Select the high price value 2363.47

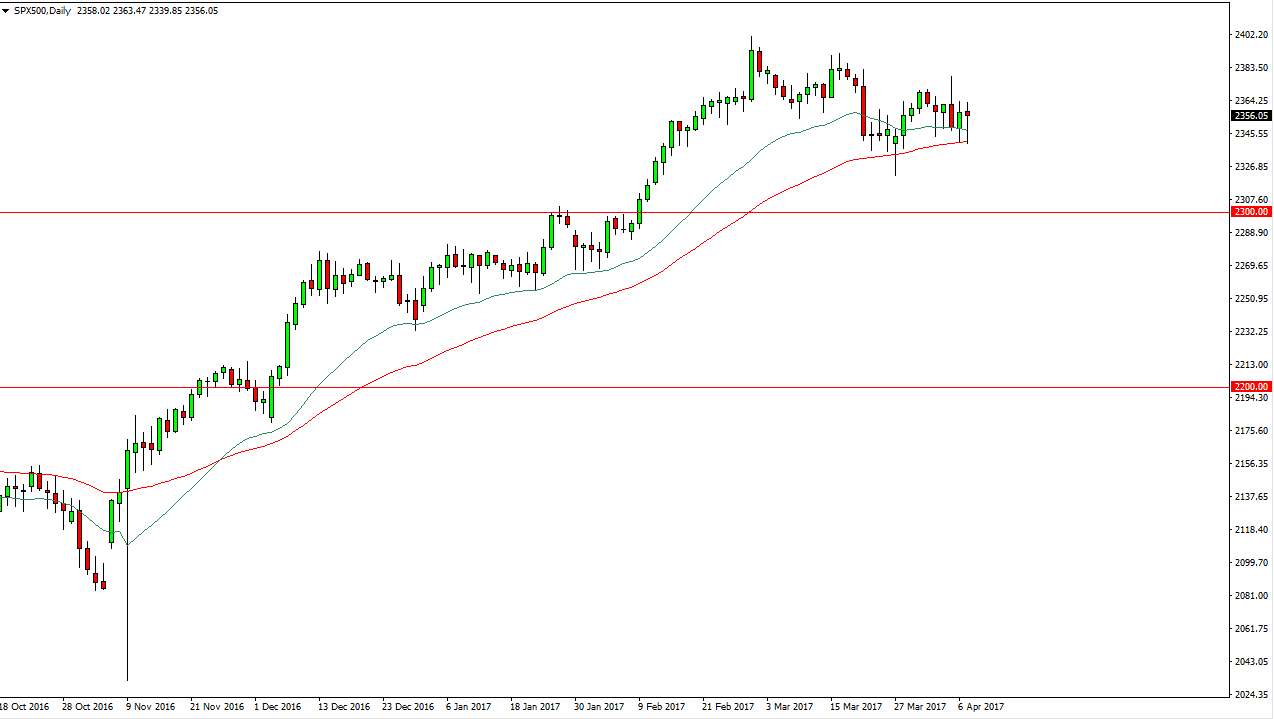128,11
